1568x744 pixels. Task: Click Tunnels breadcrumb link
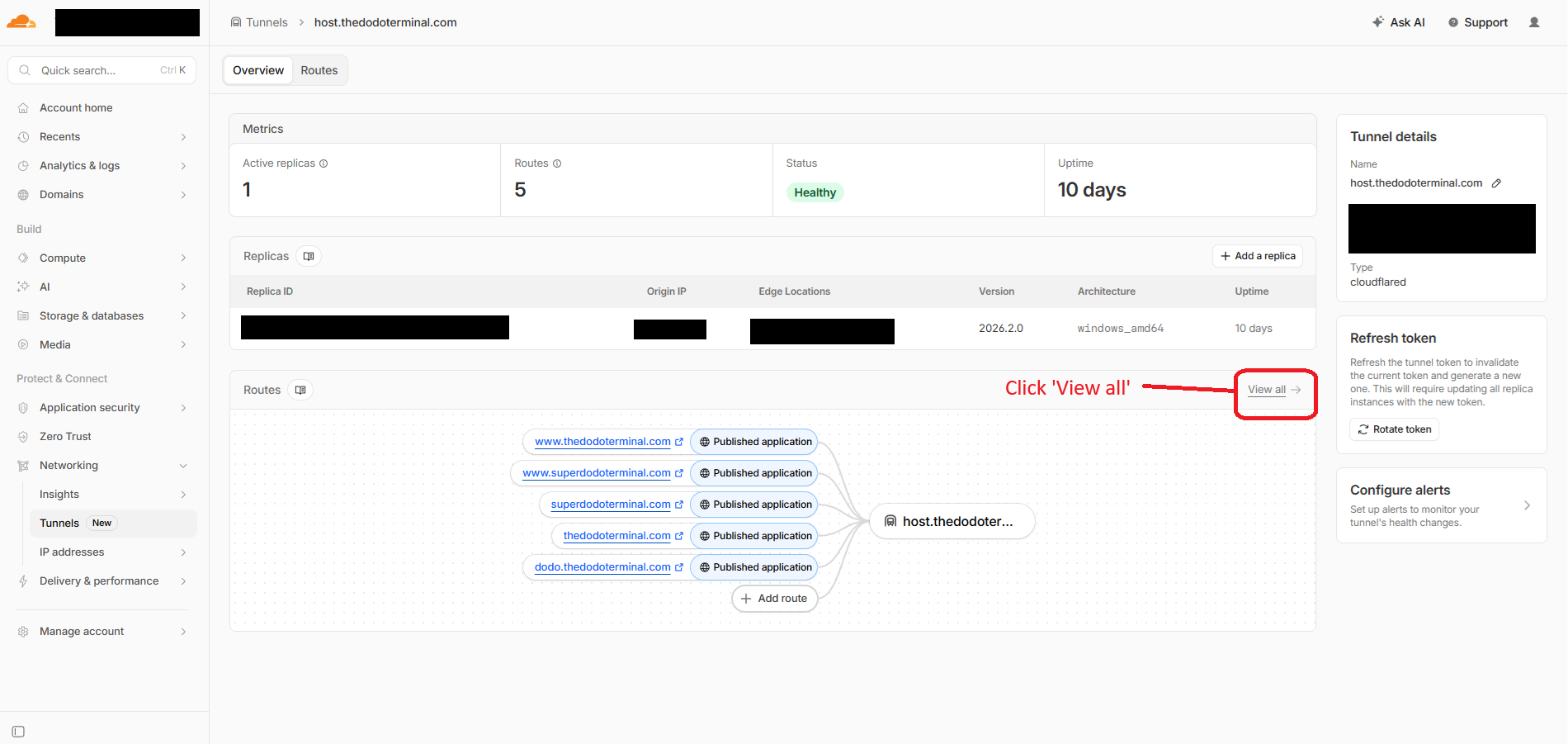pyautogui.click(x=267, y=22)
